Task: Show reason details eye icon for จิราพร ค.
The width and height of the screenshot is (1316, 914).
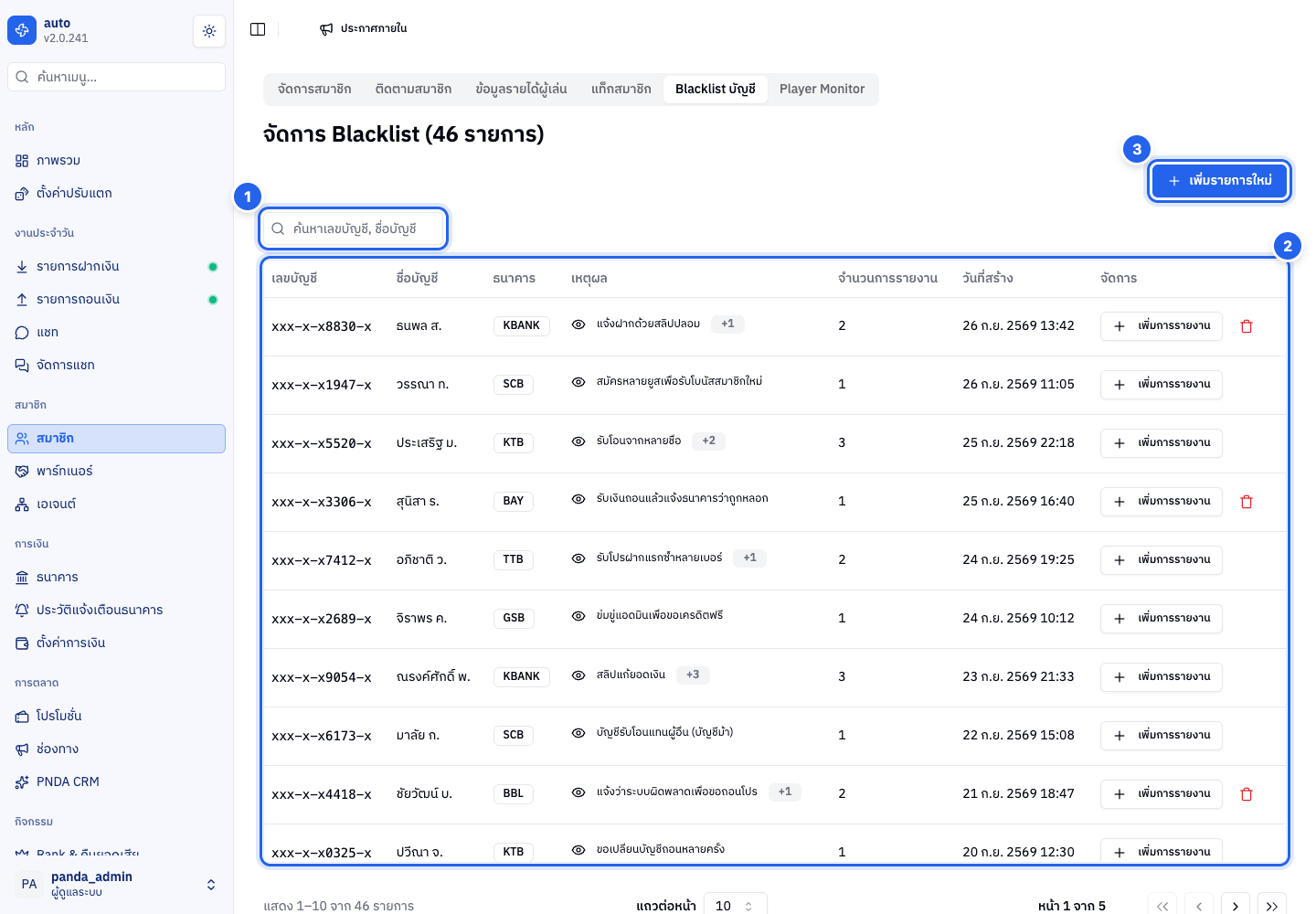Action: (x=578, y=616)
